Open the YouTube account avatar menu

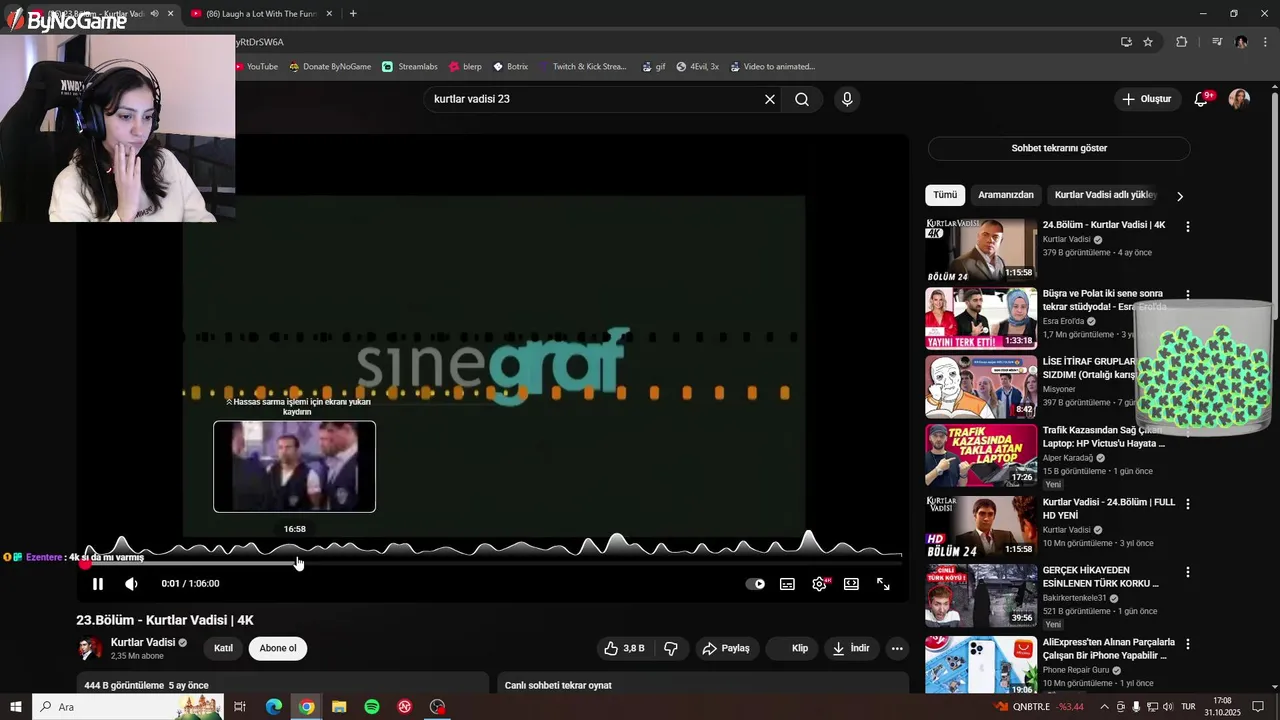coord(1239,99)
